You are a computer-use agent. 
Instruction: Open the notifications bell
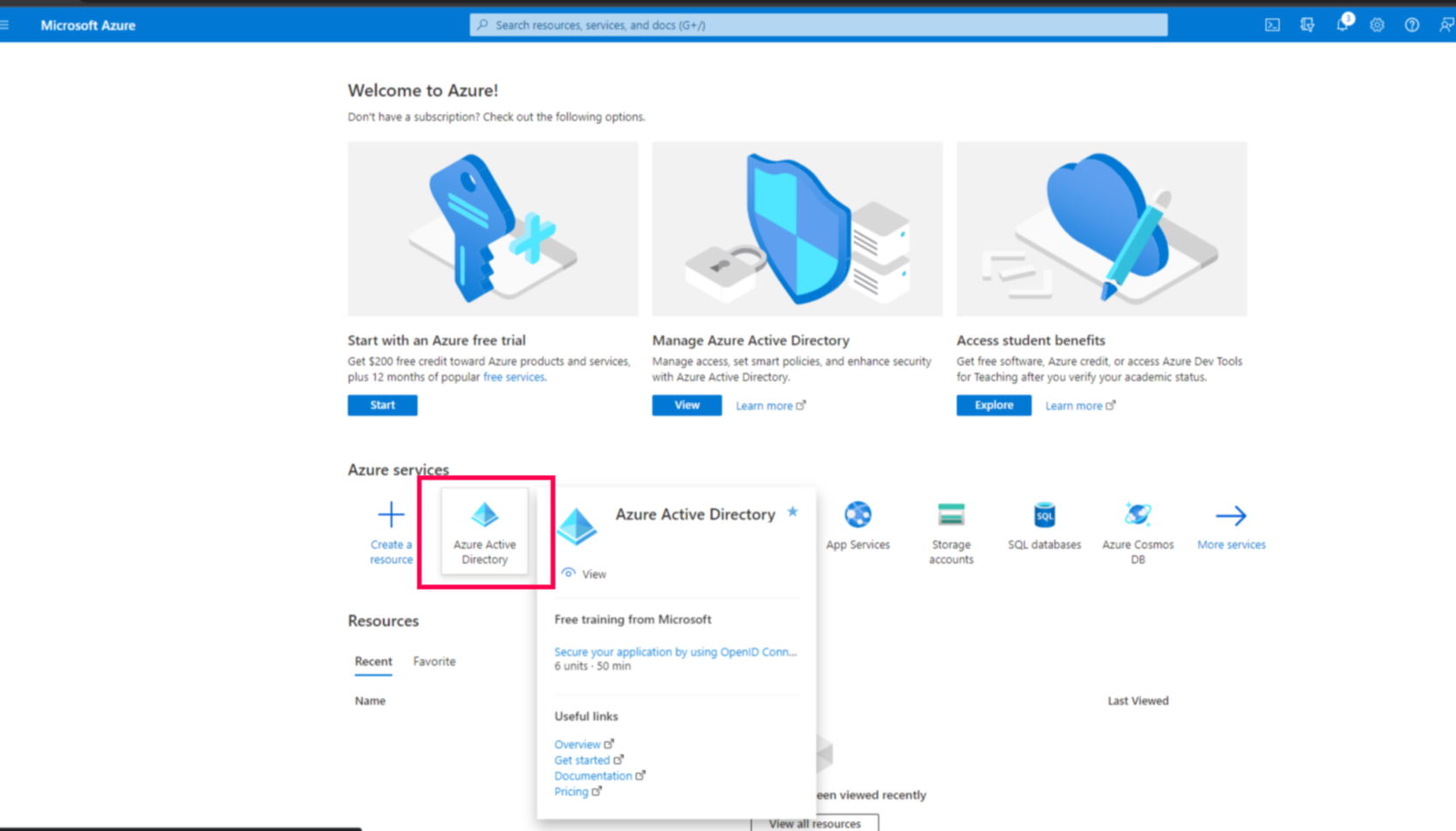[1343, 24]
